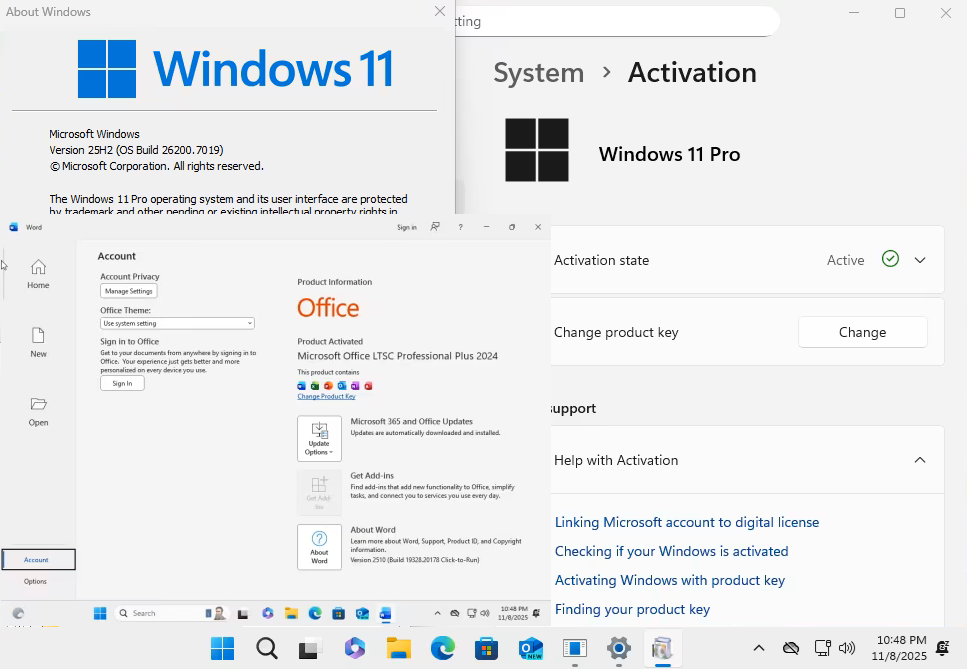
Task: Open the Finding your product key link
Action: (x=632, y=609)
